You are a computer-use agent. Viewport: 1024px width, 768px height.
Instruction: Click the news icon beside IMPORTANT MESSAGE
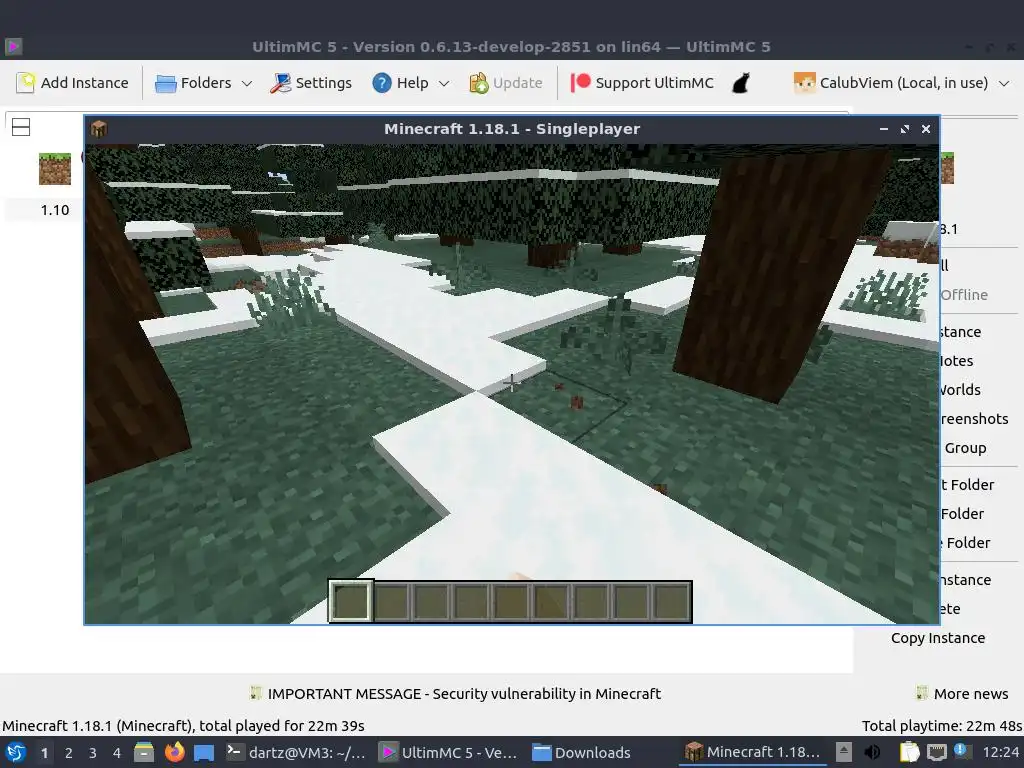coord(255,693)
